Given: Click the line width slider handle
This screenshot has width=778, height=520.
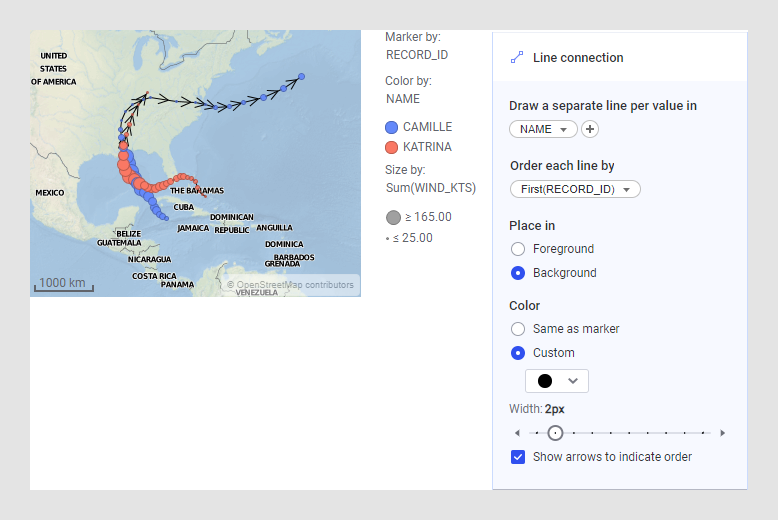Looking at the screenshot, I should [555, 433].
